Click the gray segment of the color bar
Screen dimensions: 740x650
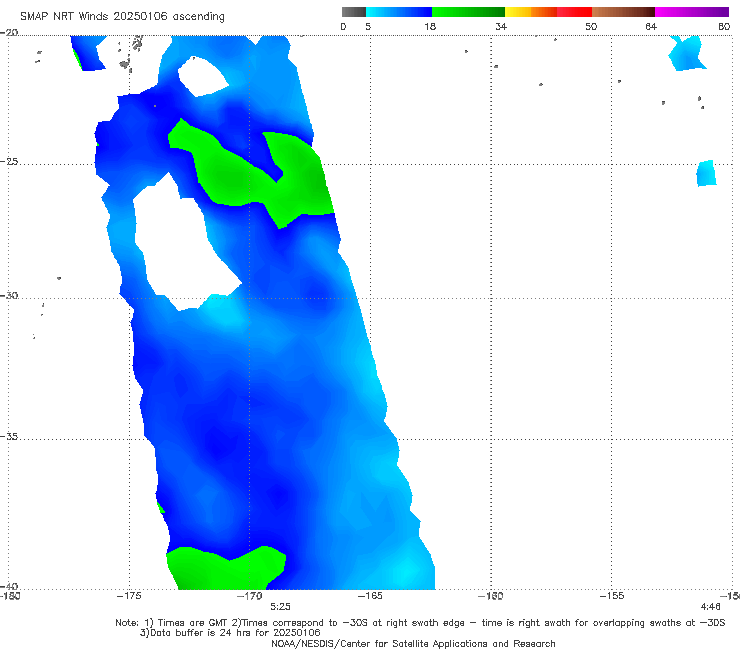pos(354,12)
